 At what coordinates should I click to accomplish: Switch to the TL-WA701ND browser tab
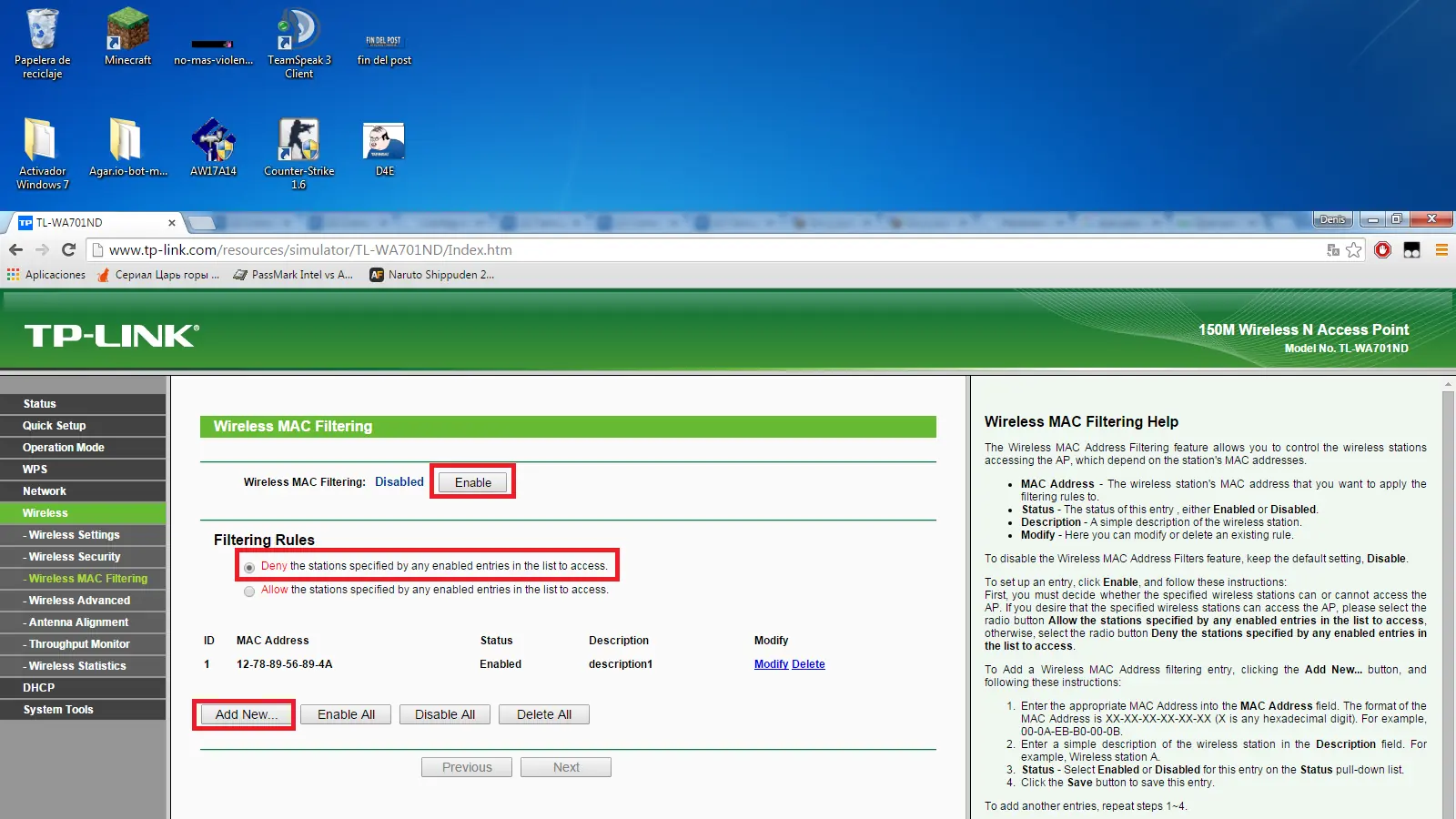point(96,223)
